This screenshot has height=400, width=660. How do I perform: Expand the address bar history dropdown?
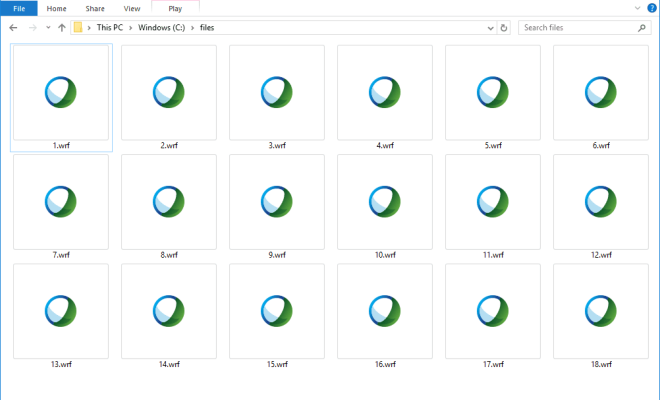pos(490,28)
